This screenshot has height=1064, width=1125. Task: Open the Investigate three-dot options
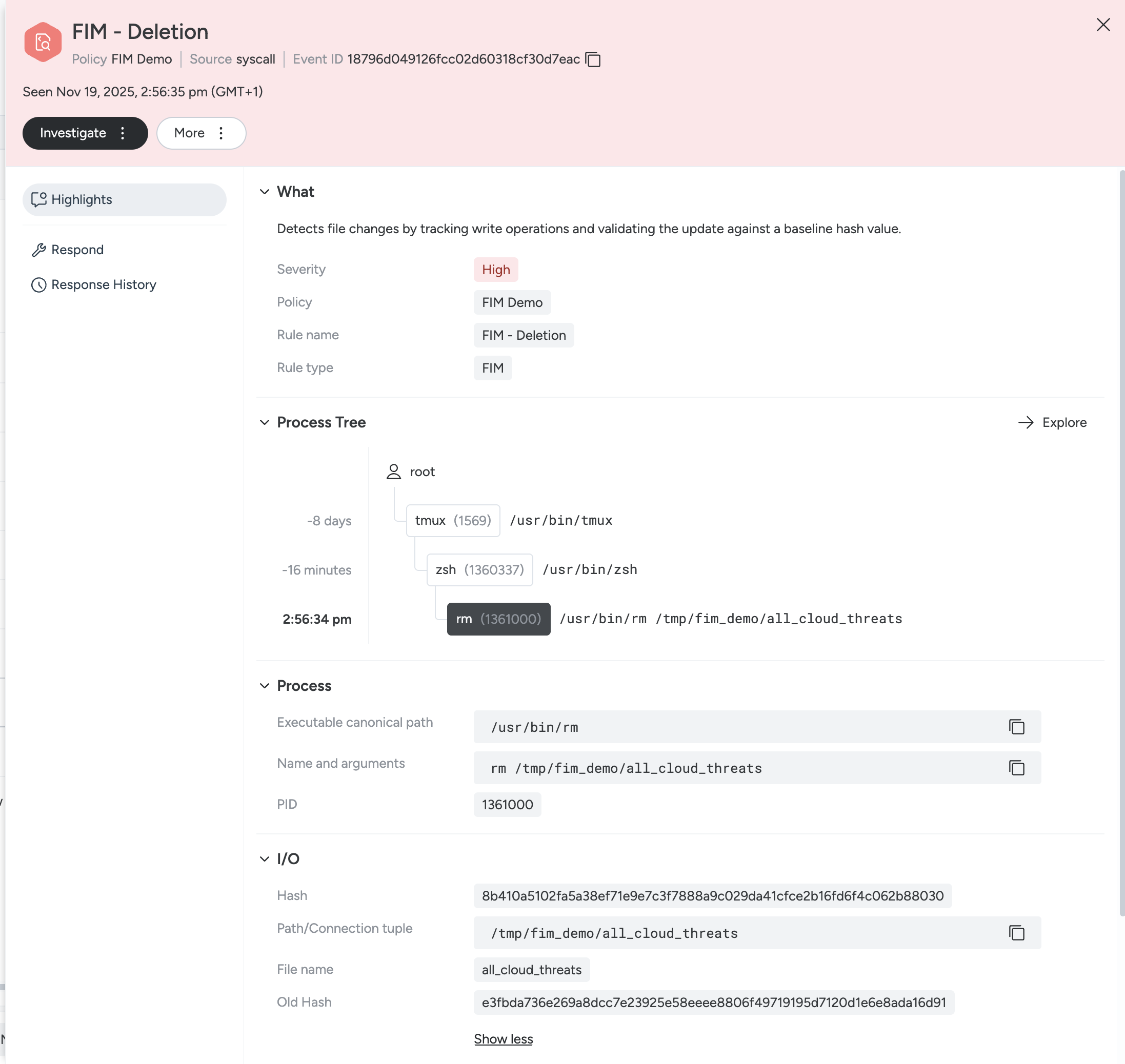[x=123, y=133]
